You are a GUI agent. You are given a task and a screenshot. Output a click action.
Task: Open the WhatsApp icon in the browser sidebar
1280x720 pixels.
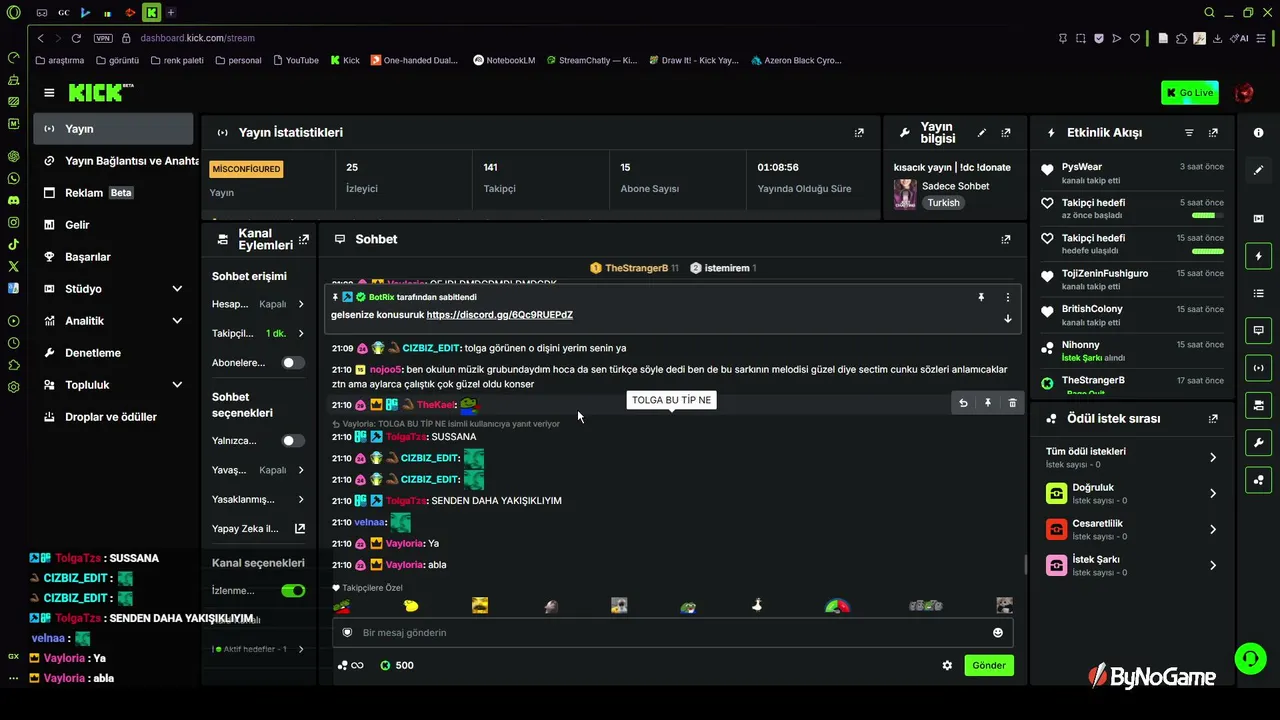[x=13, y=178]
